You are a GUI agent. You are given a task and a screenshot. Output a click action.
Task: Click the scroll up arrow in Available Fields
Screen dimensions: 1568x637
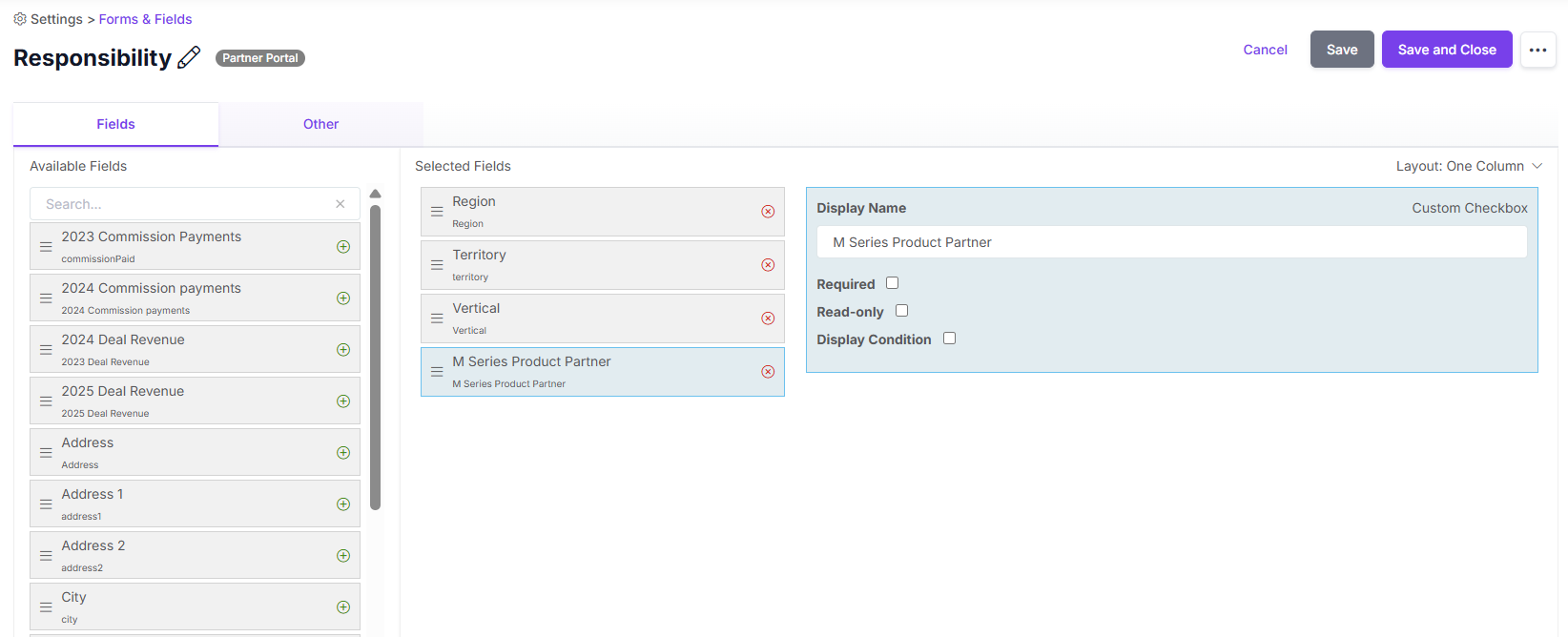375,194
